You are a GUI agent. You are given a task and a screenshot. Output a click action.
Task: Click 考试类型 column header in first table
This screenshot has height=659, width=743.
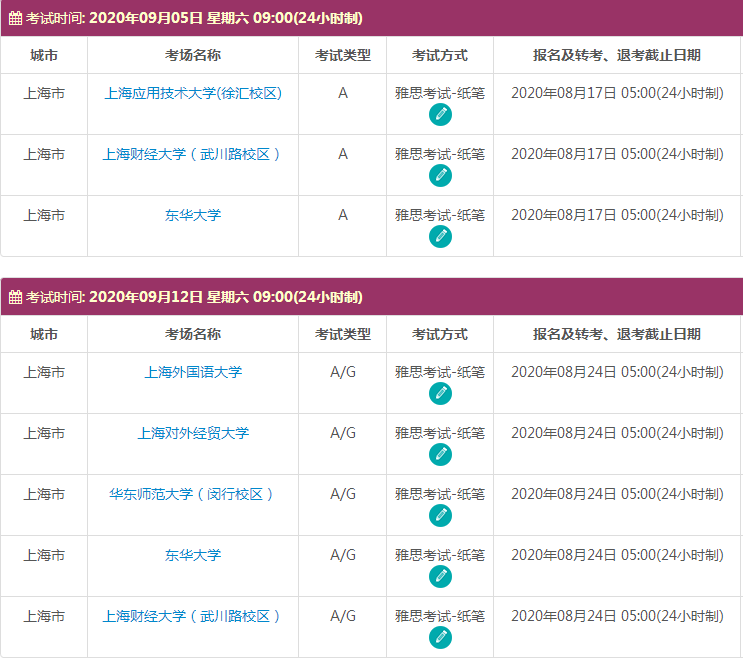click(x=343, y=55)
